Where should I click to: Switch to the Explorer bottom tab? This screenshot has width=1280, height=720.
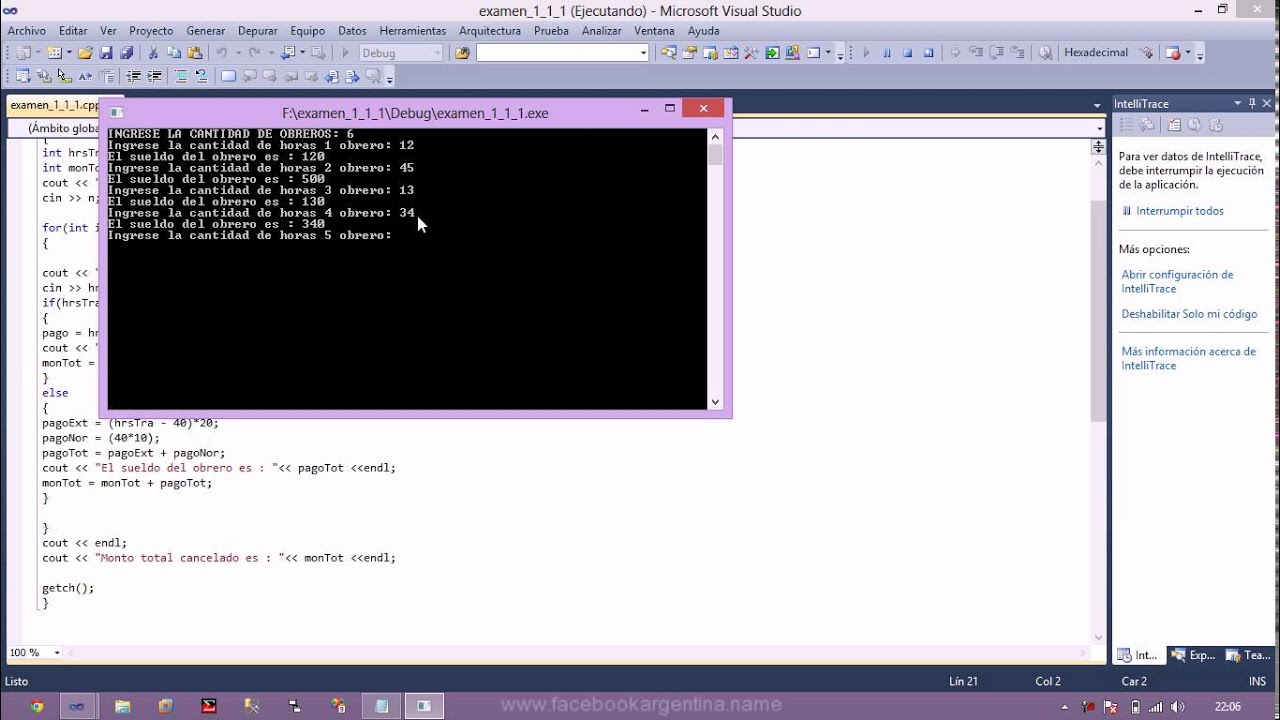pos(1193,656)
